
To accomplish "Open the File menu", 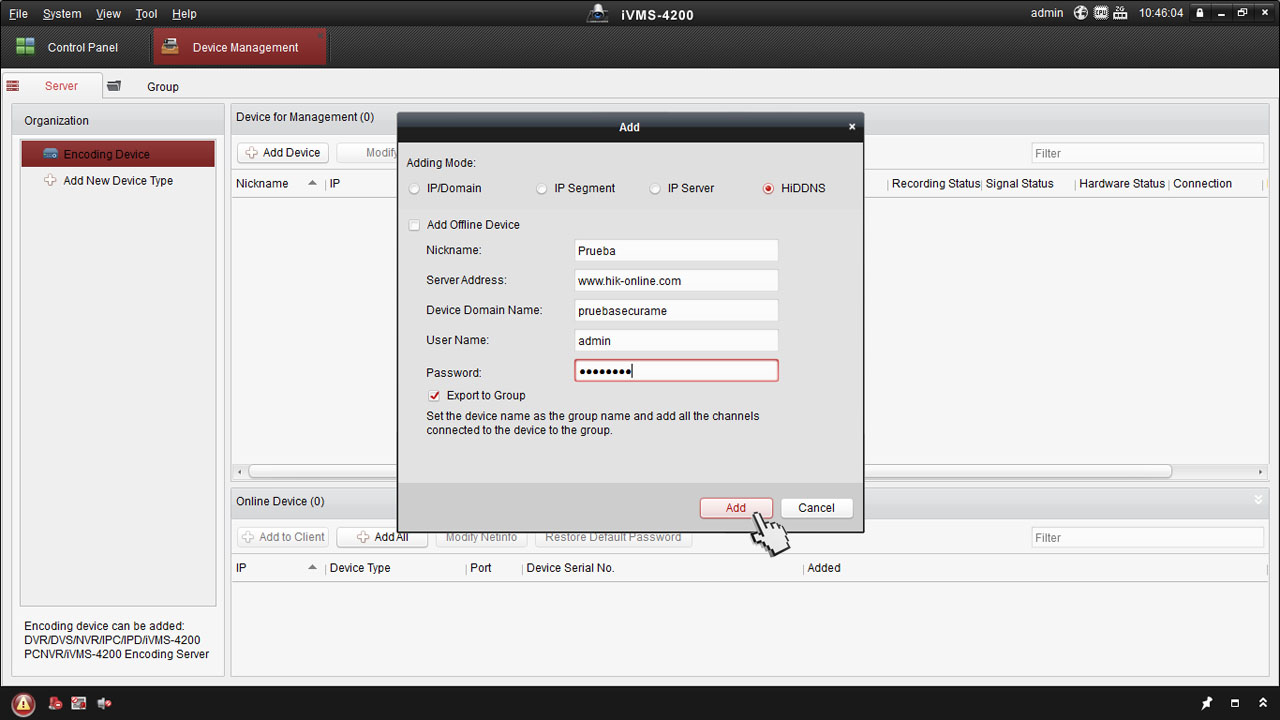I will pos(18,14).
